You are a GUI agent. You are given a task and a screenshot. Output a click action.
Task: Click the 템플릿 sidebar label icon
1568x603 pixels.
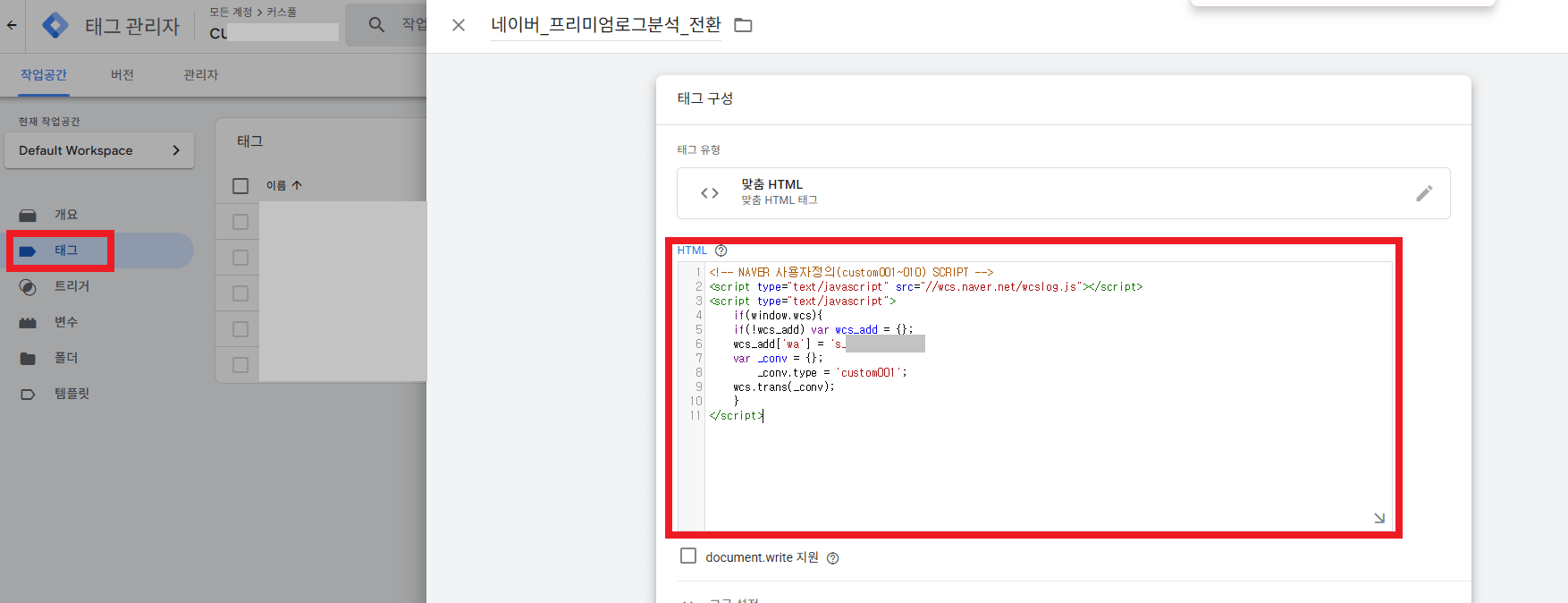tap(28, 394)
